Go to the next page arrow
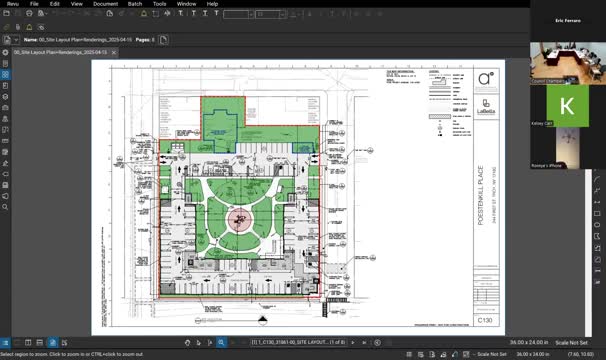Viewport: 606px width, 360px height. pos(353,343)
